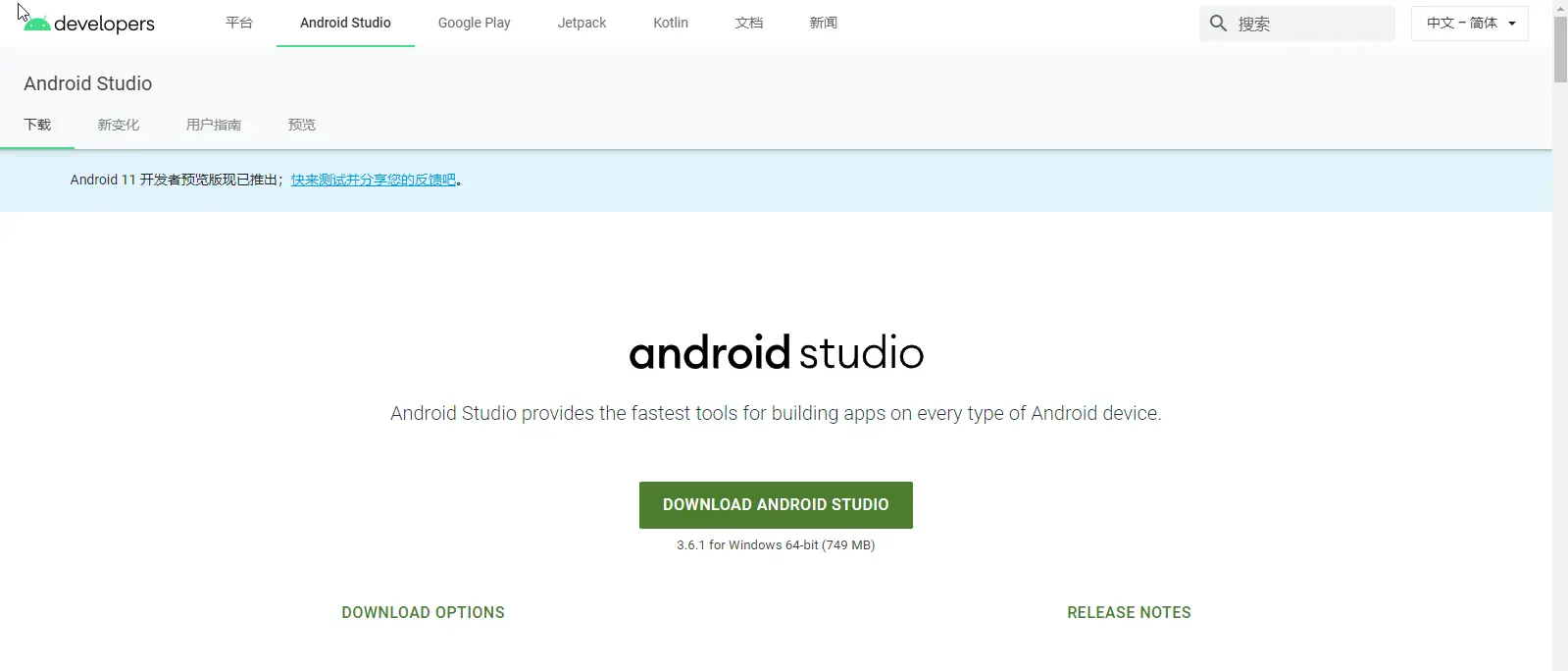Open Kotlin in top navigation
Screen dimensions: 1568x671
point(671,23)
